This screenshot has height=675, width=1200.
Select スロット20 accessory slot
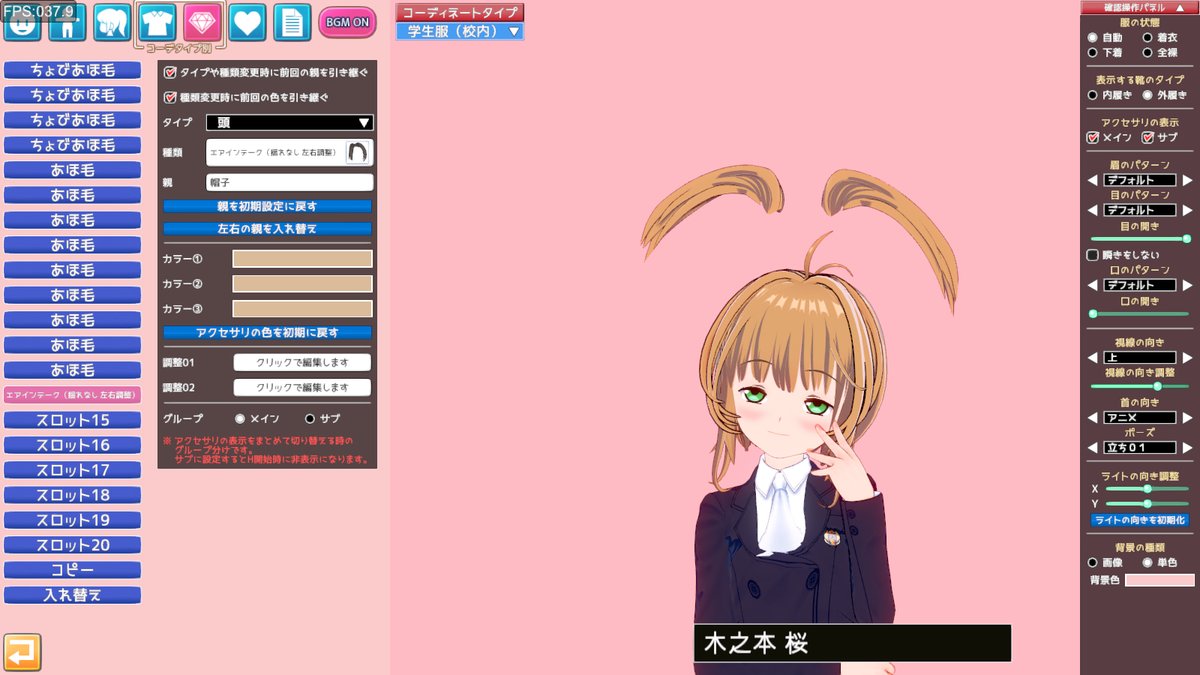point(72,545)
